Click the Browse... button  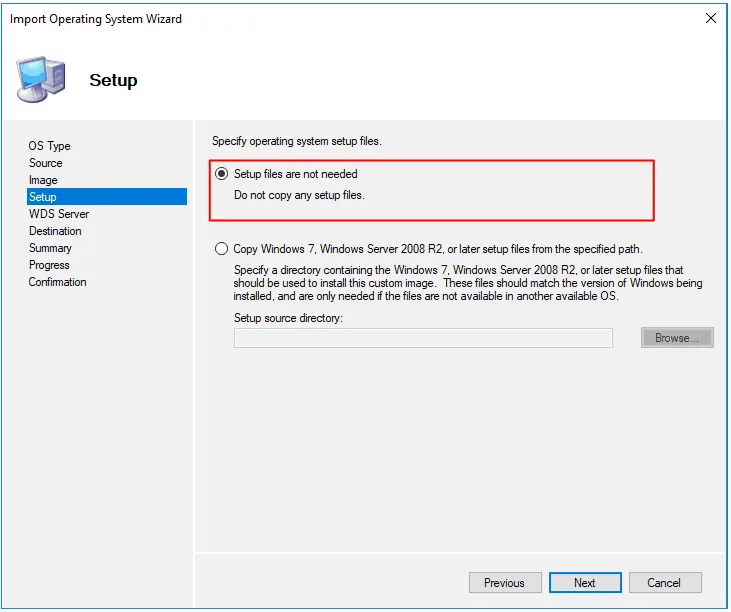point(677,338)
